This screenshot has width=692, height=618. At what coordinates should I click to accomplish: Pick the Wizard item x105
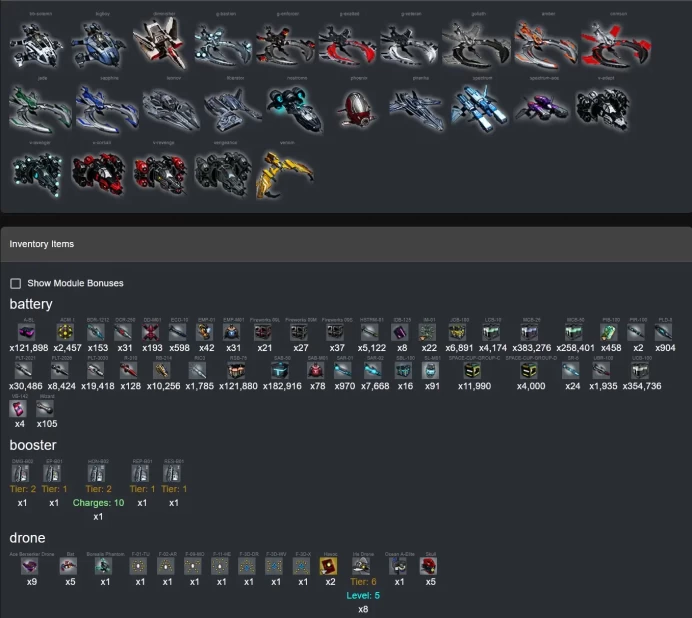[45, 409]
